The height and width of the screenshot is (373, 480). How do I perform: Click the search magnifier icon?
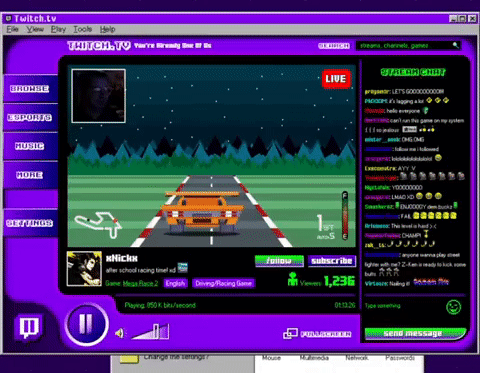455,45
